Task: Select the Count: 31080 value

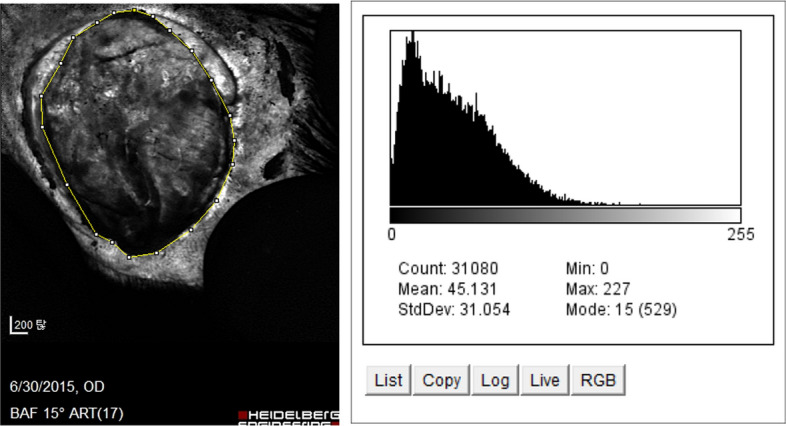Action: [x=448, y=269]
